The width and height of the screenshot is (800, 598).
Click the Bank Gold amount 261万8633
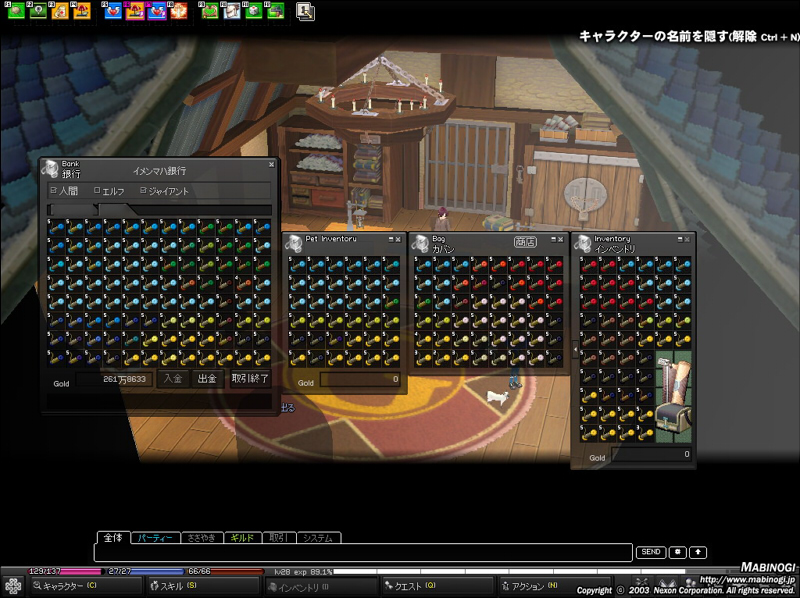[x=114, y=379]
